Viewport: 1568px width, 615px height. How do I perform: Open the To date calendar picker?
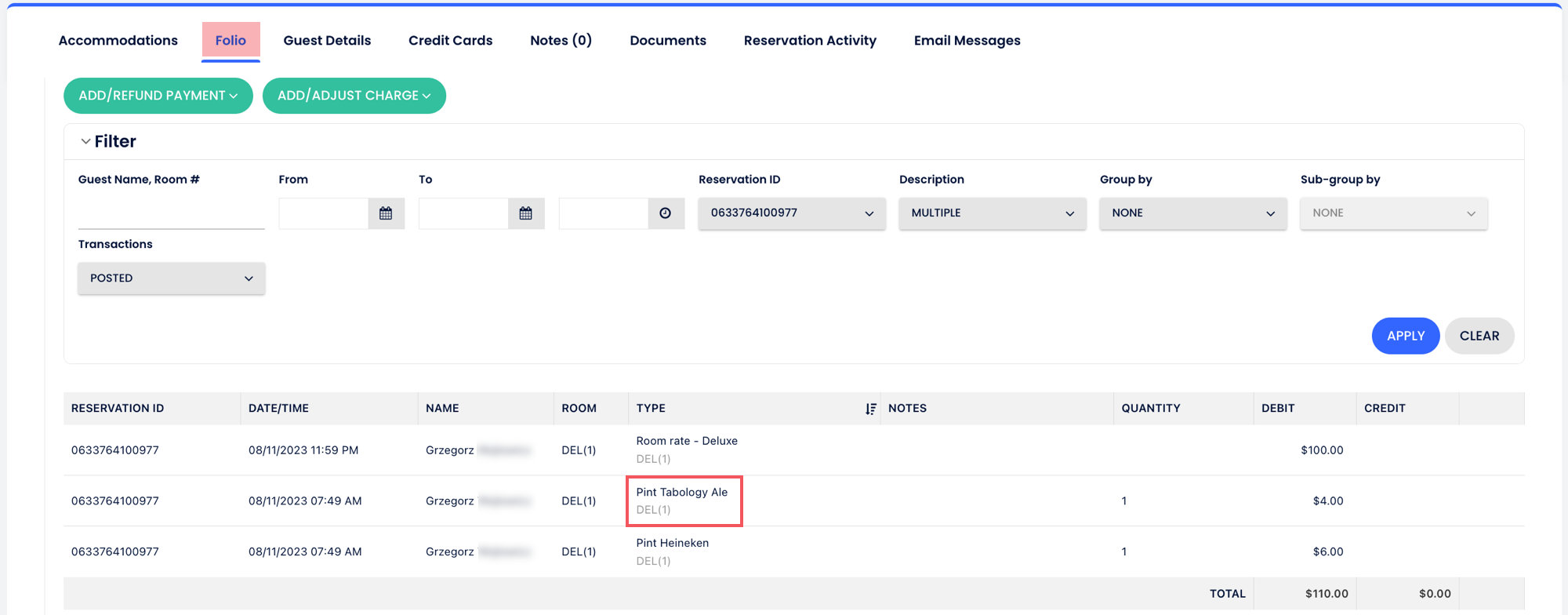[x=525, y=213]
